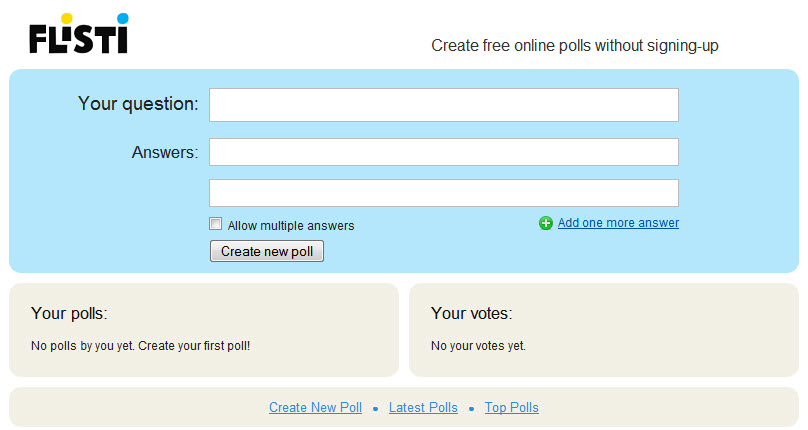
Task: Click the 'Answers:' label
Action: click(x=165, y=152)
